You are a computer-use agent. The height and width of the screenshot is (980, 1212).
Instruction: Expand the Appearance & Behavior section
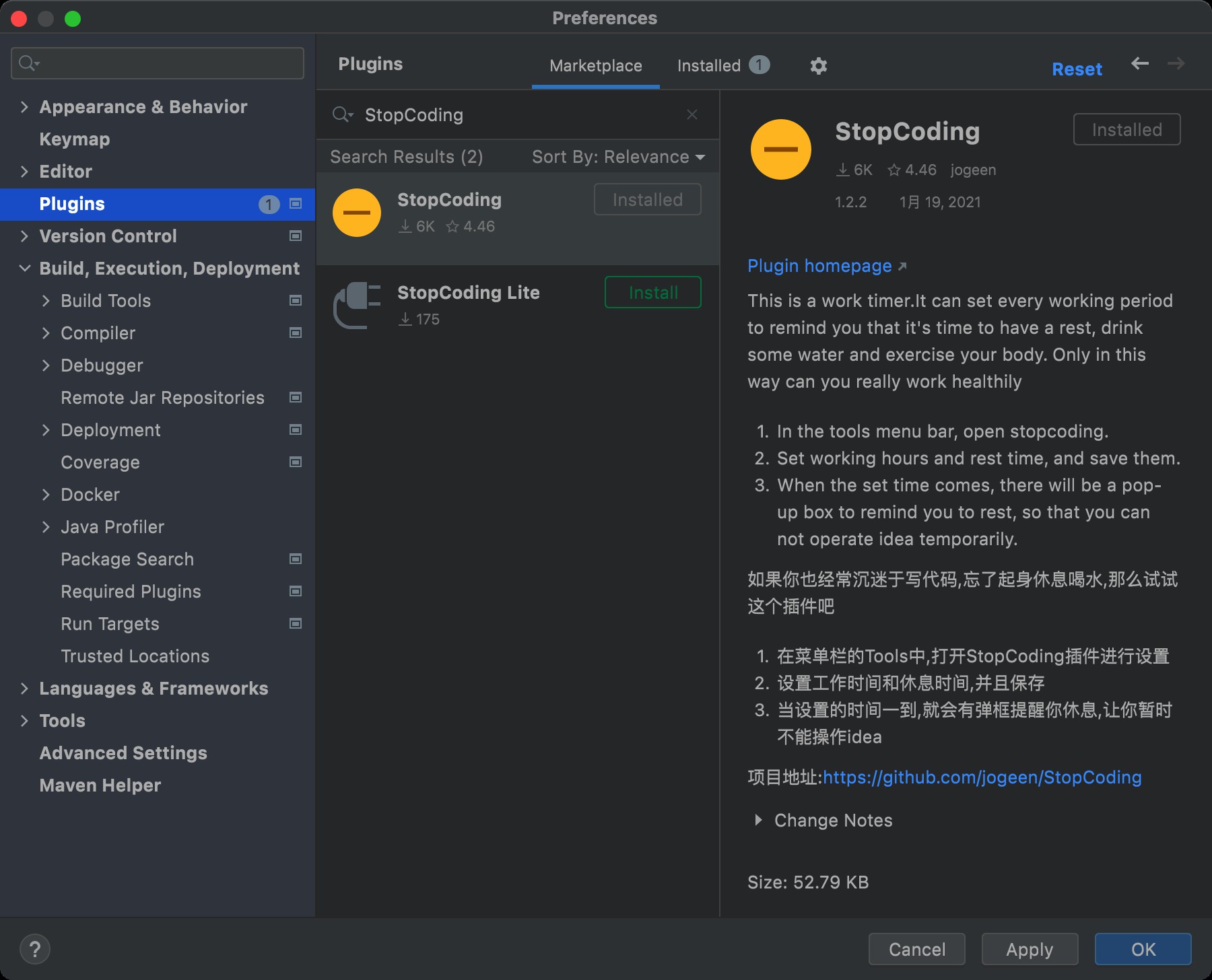click(25, 107)
